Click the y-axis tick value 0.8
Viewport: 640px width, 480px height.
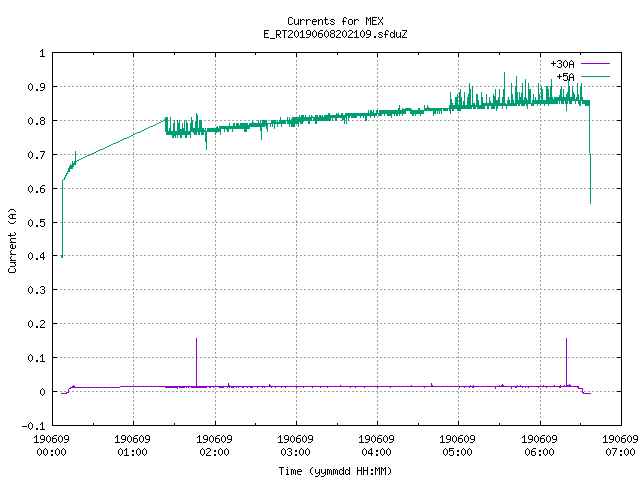[x=36, y=121]
